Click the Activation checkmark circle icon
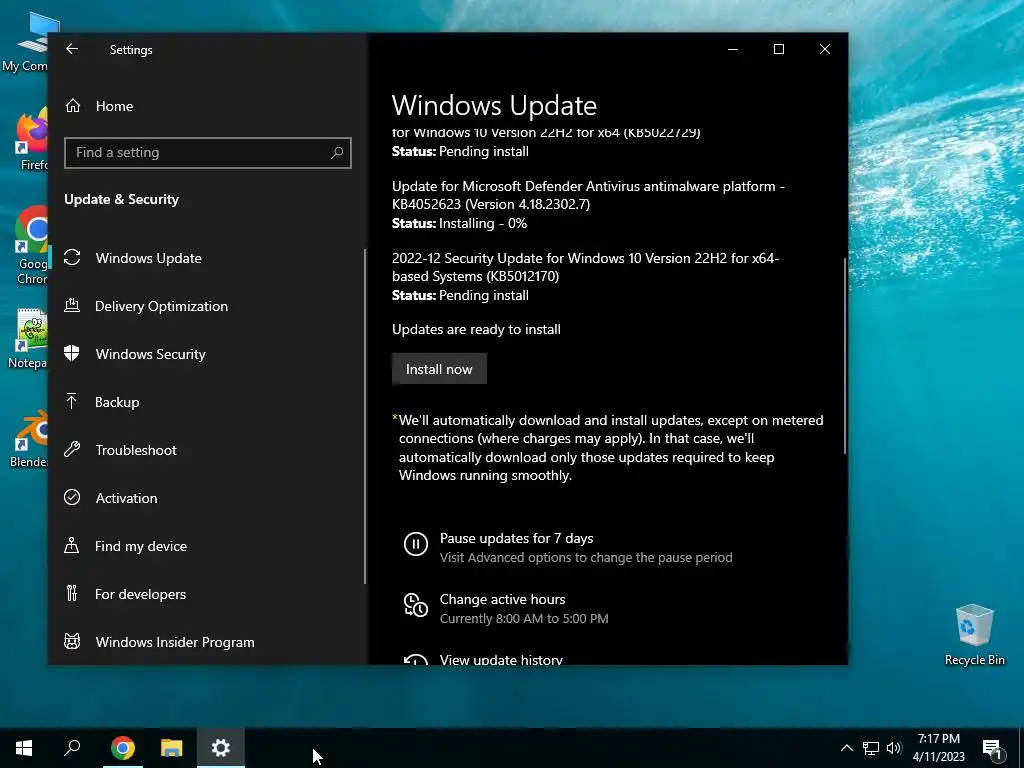 coord(72,497)
